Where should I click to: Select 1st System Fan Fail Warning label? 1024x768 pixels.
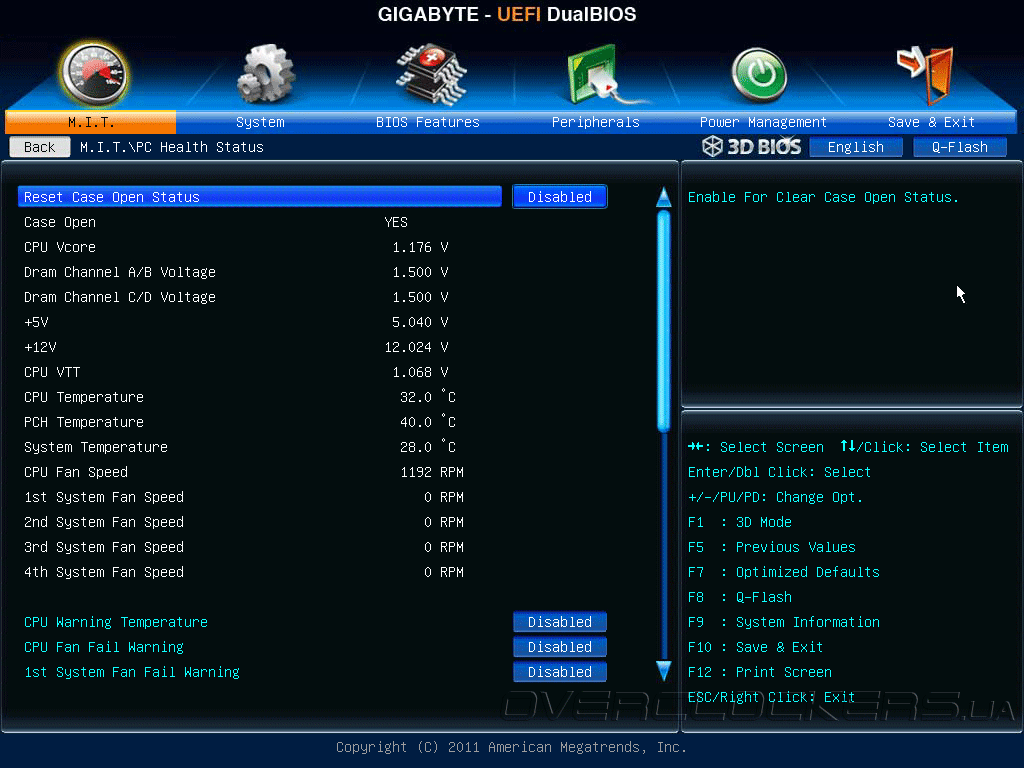pos(132,671)
